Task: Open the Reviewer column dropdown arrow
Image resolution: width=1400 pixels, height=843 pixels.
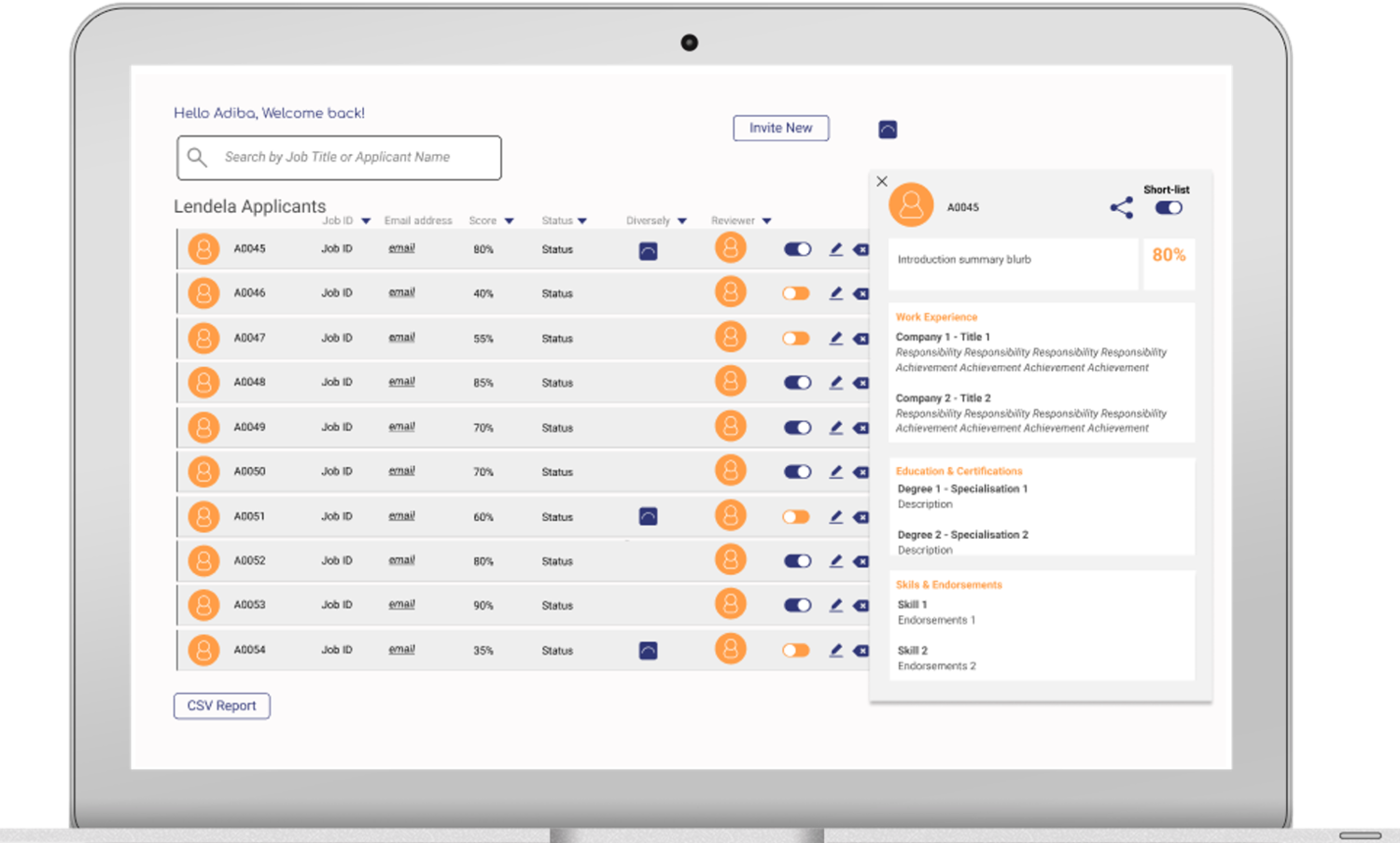Action: [x=766, y=221]
